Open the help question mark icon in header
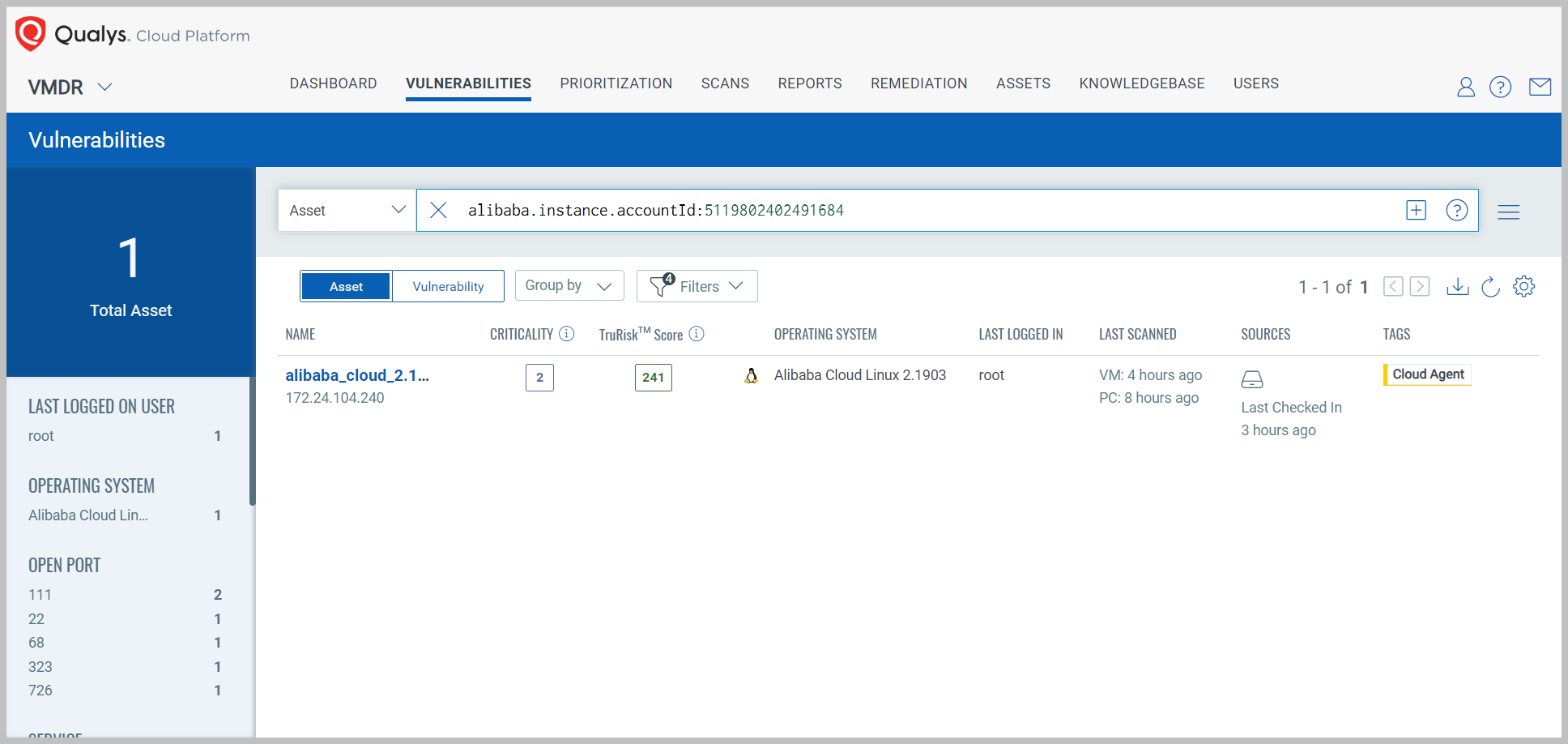Image resolution: width=1568 pixels, height=744 pixels. (1500, 87)
